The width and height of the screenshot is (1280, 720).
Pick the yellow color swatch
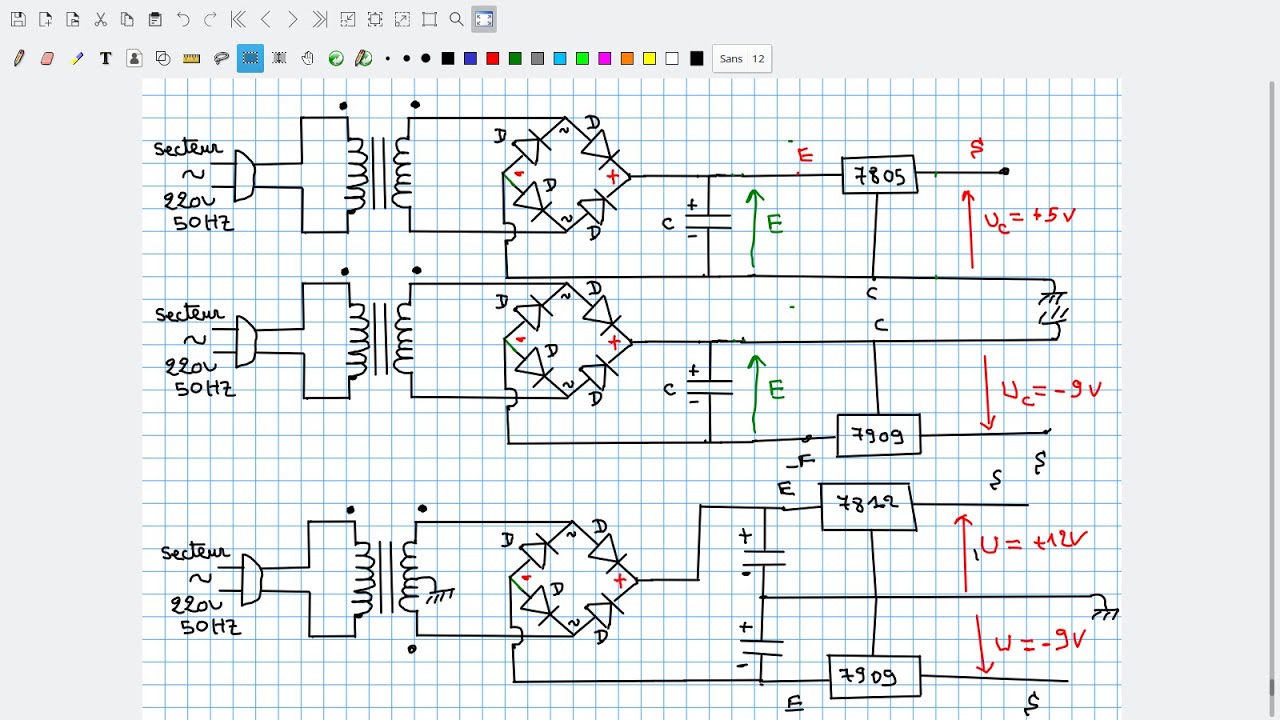pyautogui.click(x=649, y=59)
